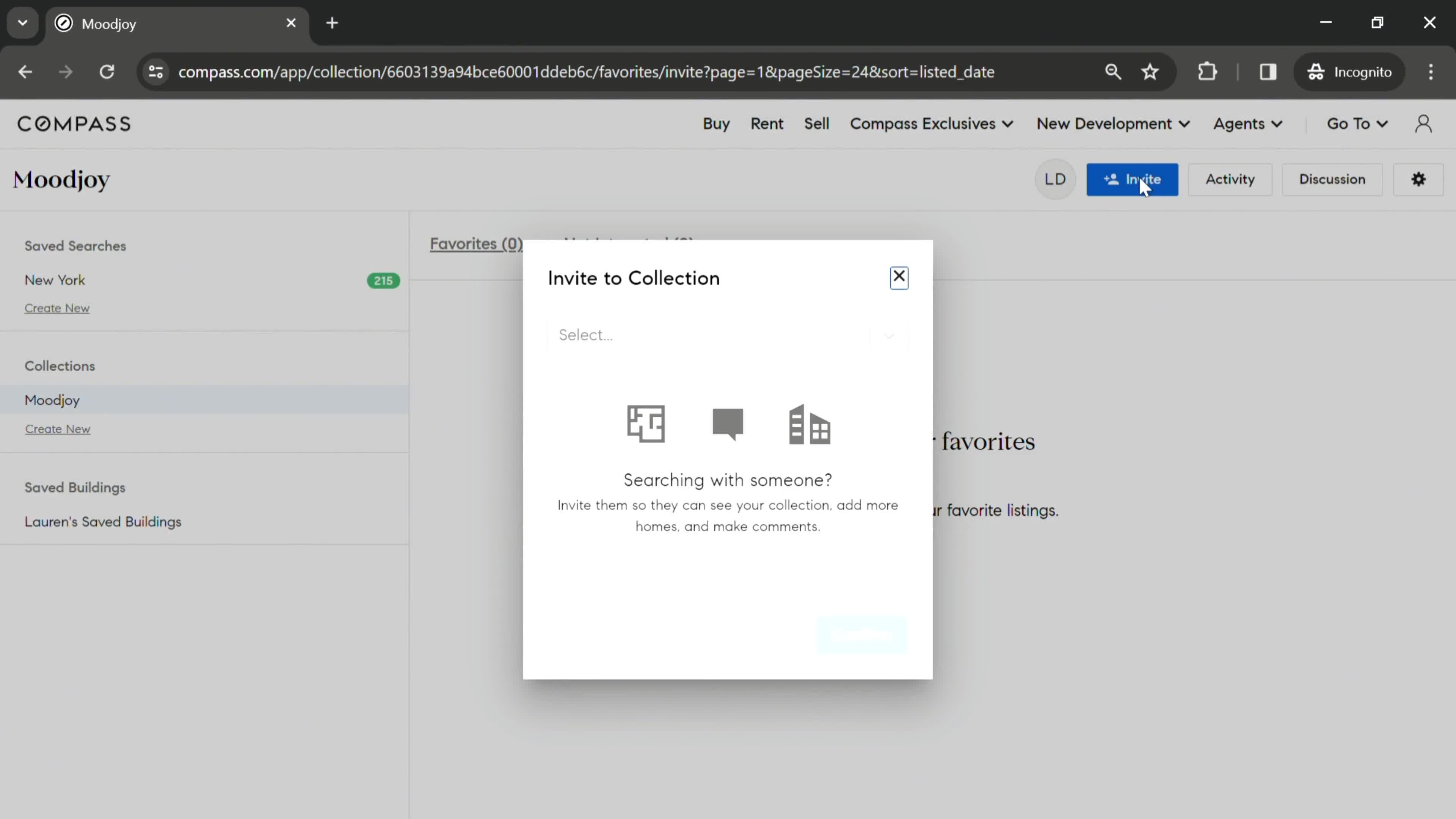Open the zoom magnifier icon in address bar
Viewport: 1456px width, 819px height.
point(1113,72)
